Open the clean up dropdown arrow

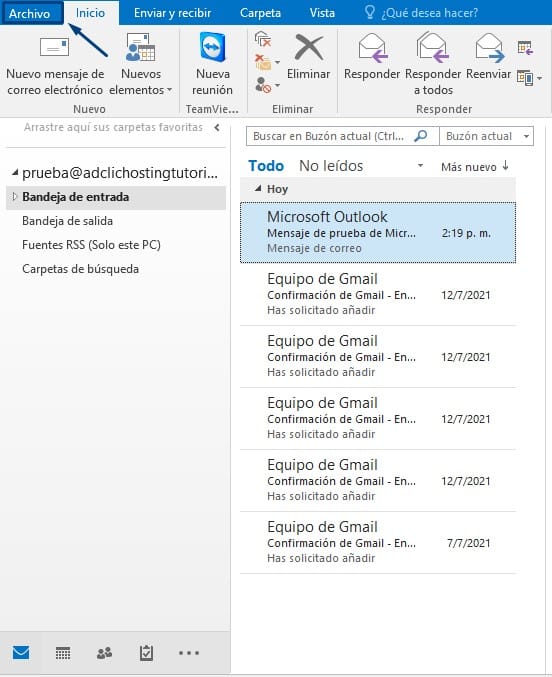[278, 62]
